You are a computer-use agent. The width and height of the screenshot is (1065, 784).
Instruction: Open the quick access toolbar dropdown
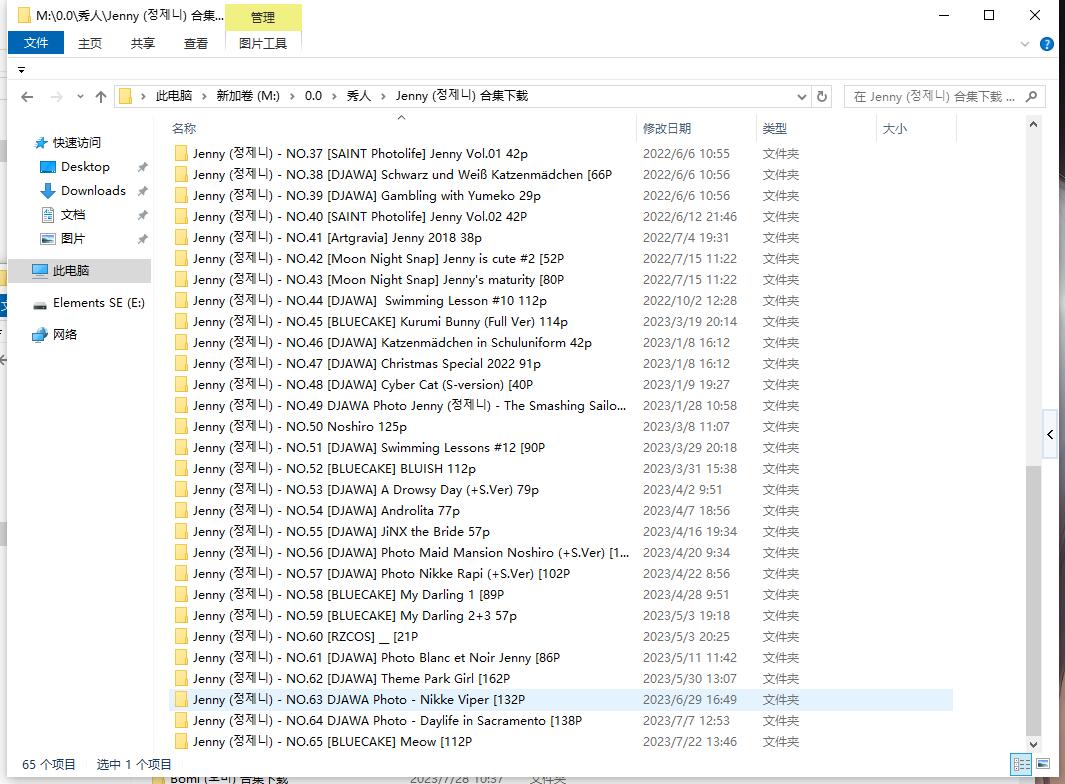21,69
